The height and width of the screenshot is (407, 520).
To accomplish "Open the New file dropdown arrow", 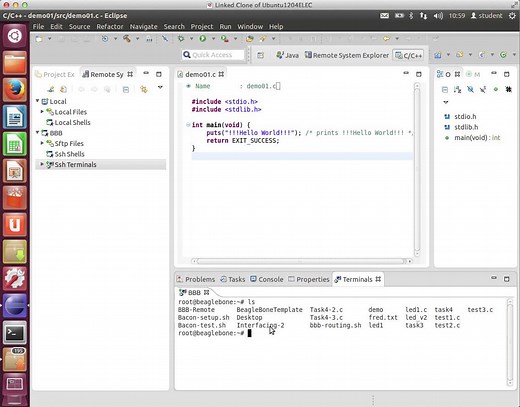I will point(49,39).
